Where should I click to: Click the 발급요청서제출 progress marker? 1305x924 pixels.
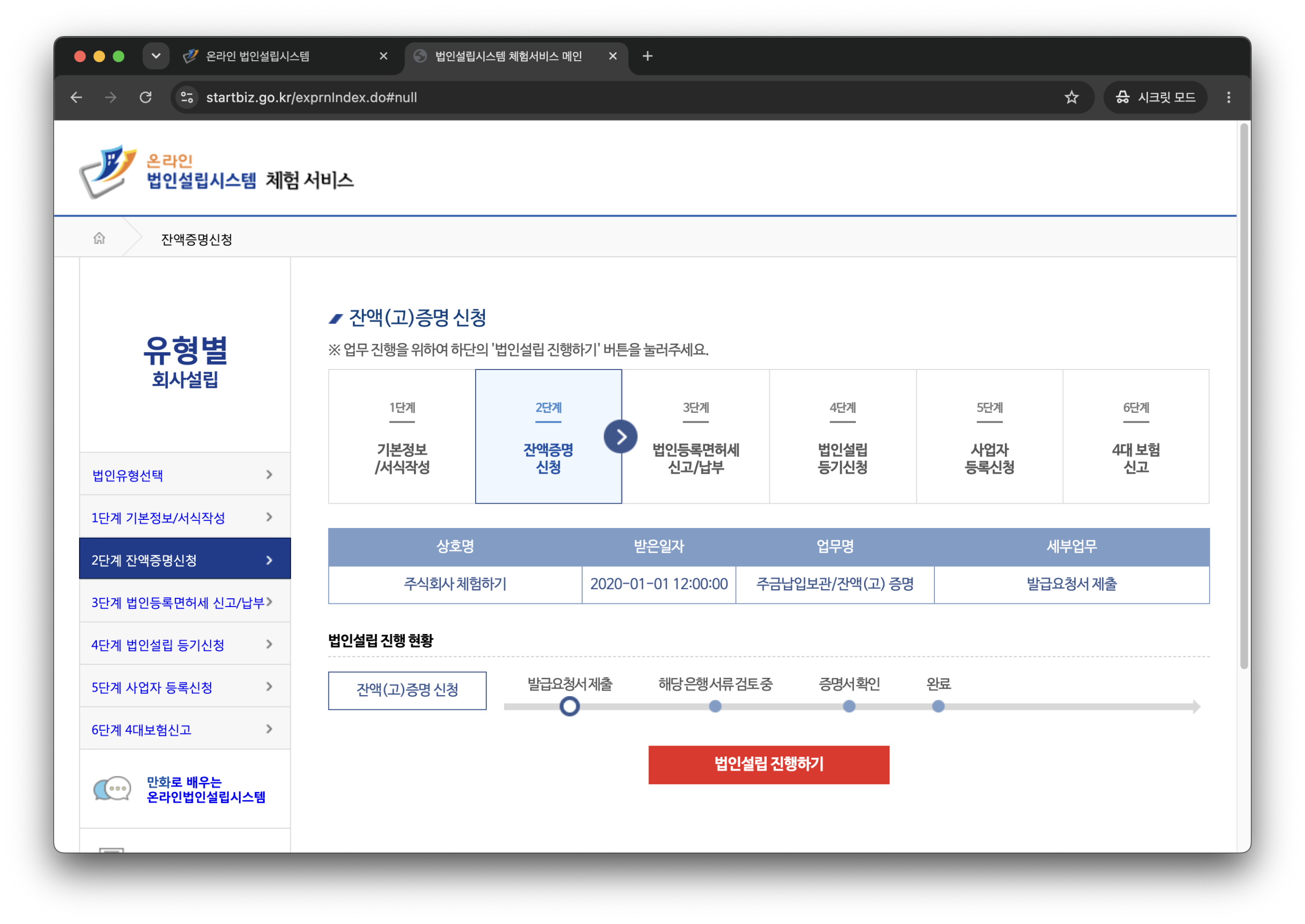click(569, 706)
